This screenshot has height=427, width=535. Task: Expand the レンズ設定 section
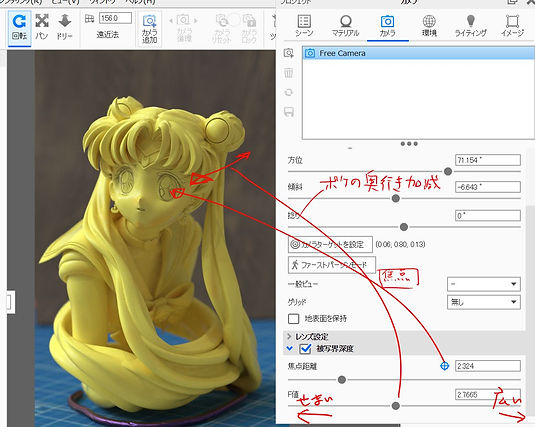click(289, 337)
